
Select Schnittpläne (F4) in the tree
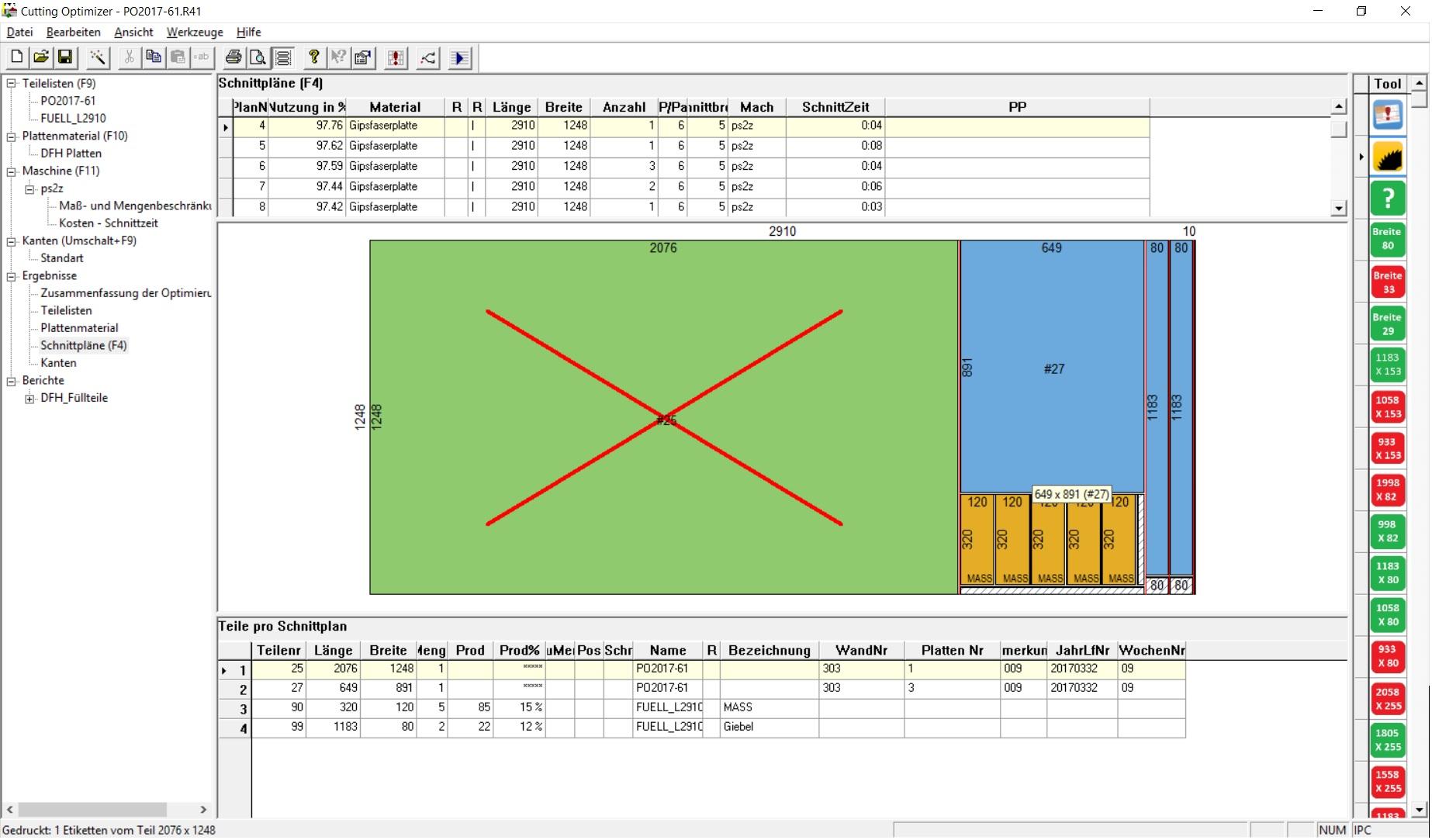[84, 345]
